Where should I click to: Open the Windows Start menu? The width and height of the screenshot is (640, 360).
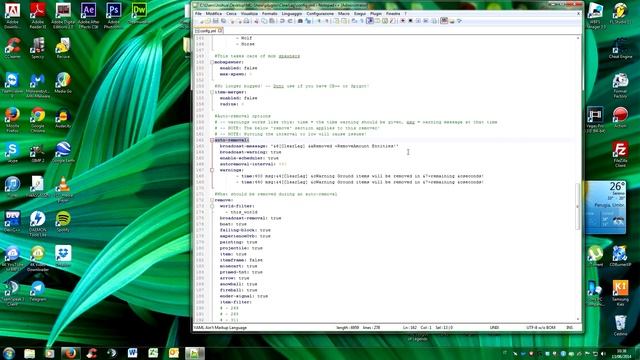click(9, 353)
